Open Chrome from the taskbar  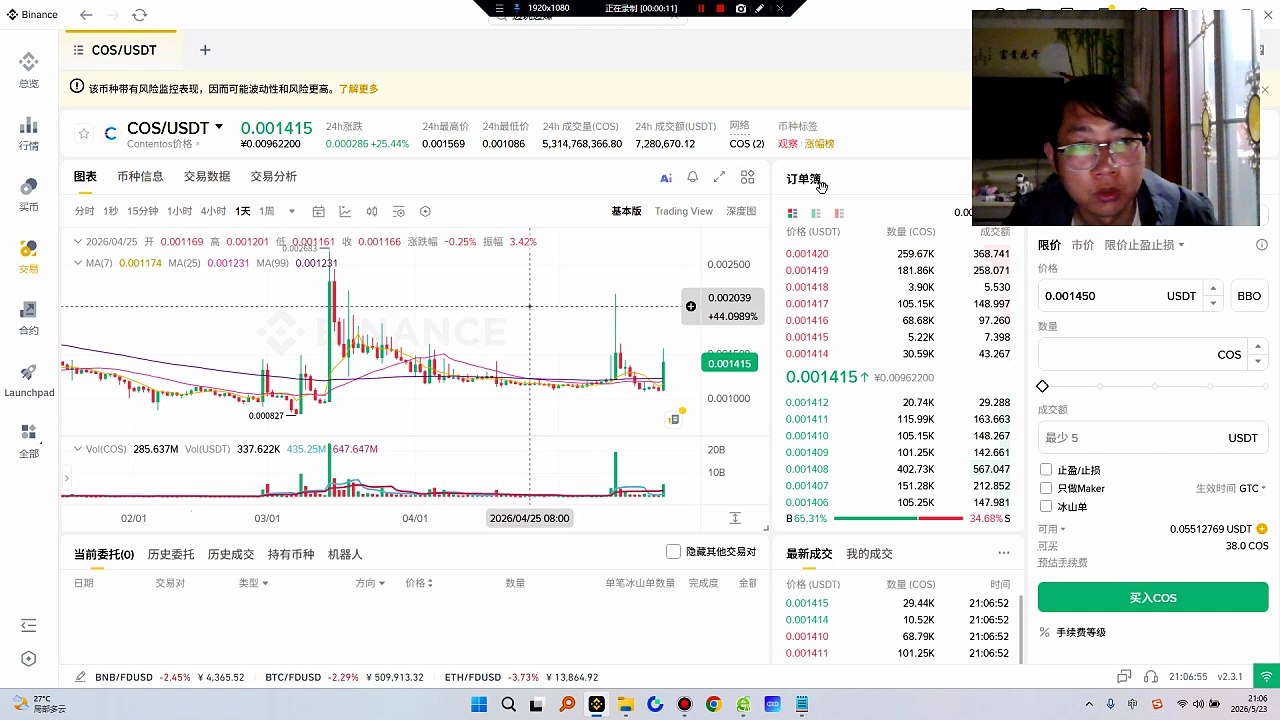(713, 704)
